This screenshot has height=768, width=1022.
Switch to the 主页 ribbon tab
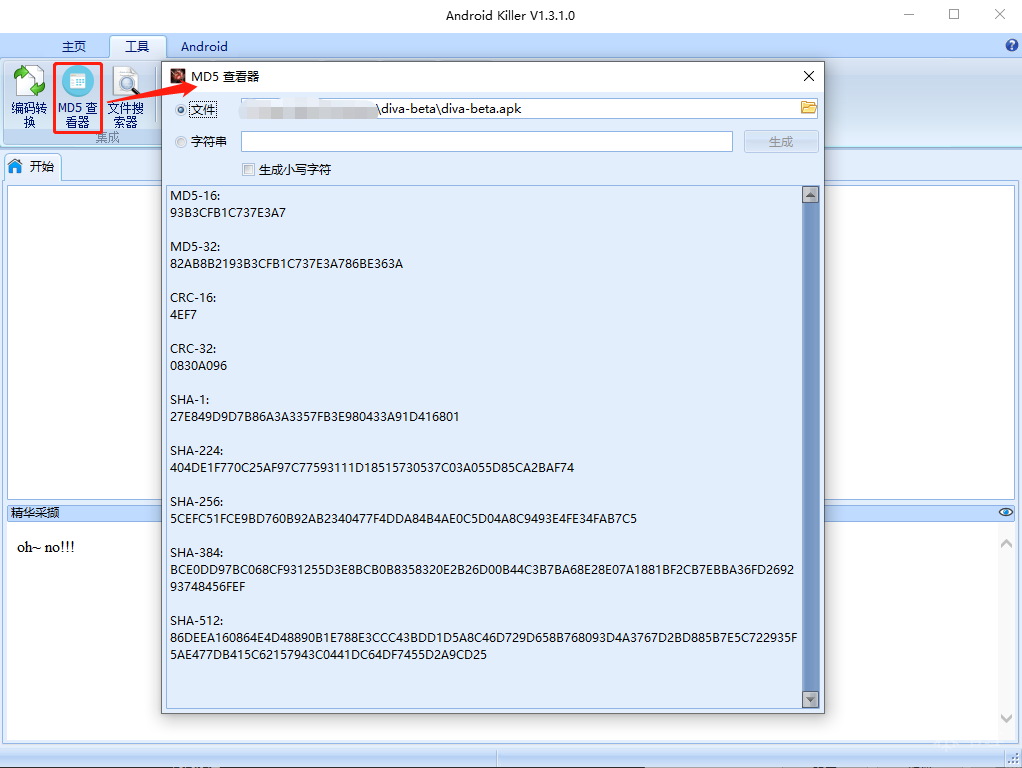(74, 46)
